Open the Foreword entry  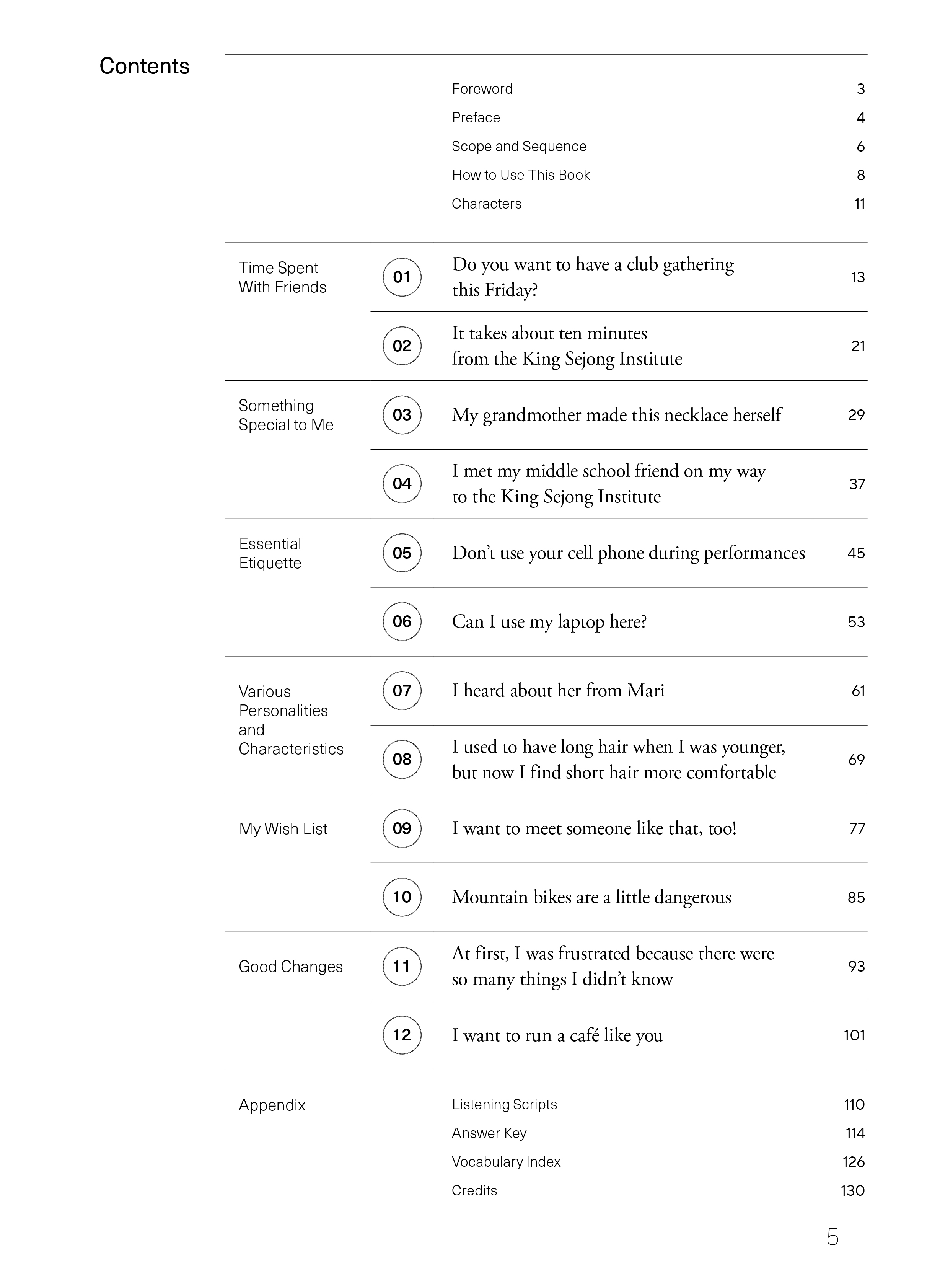pyautogui.click(x=482, y=89)
